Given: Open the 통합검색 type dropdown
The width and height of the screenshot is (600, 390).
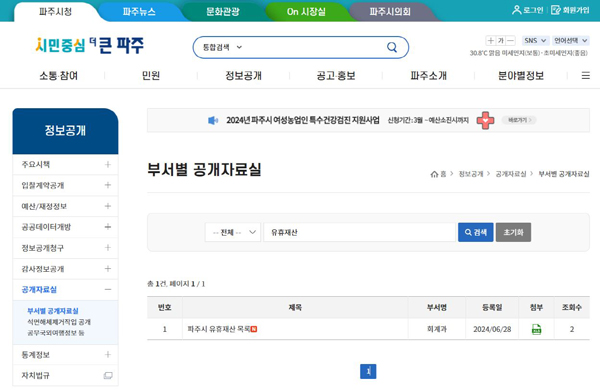Looking at the screenshot, I should (x=222, y=47).
